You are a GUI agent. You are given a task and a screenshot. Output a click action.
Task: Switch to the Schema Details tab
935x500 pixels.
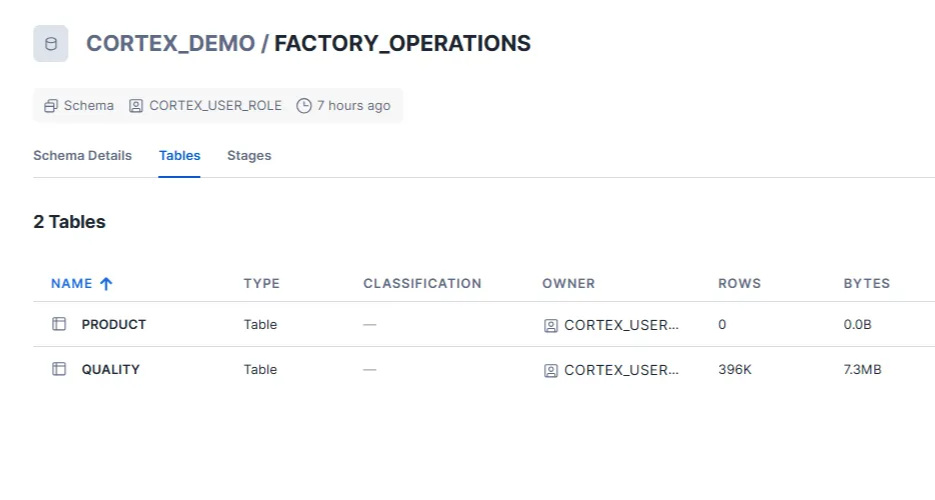coord(82,155)
